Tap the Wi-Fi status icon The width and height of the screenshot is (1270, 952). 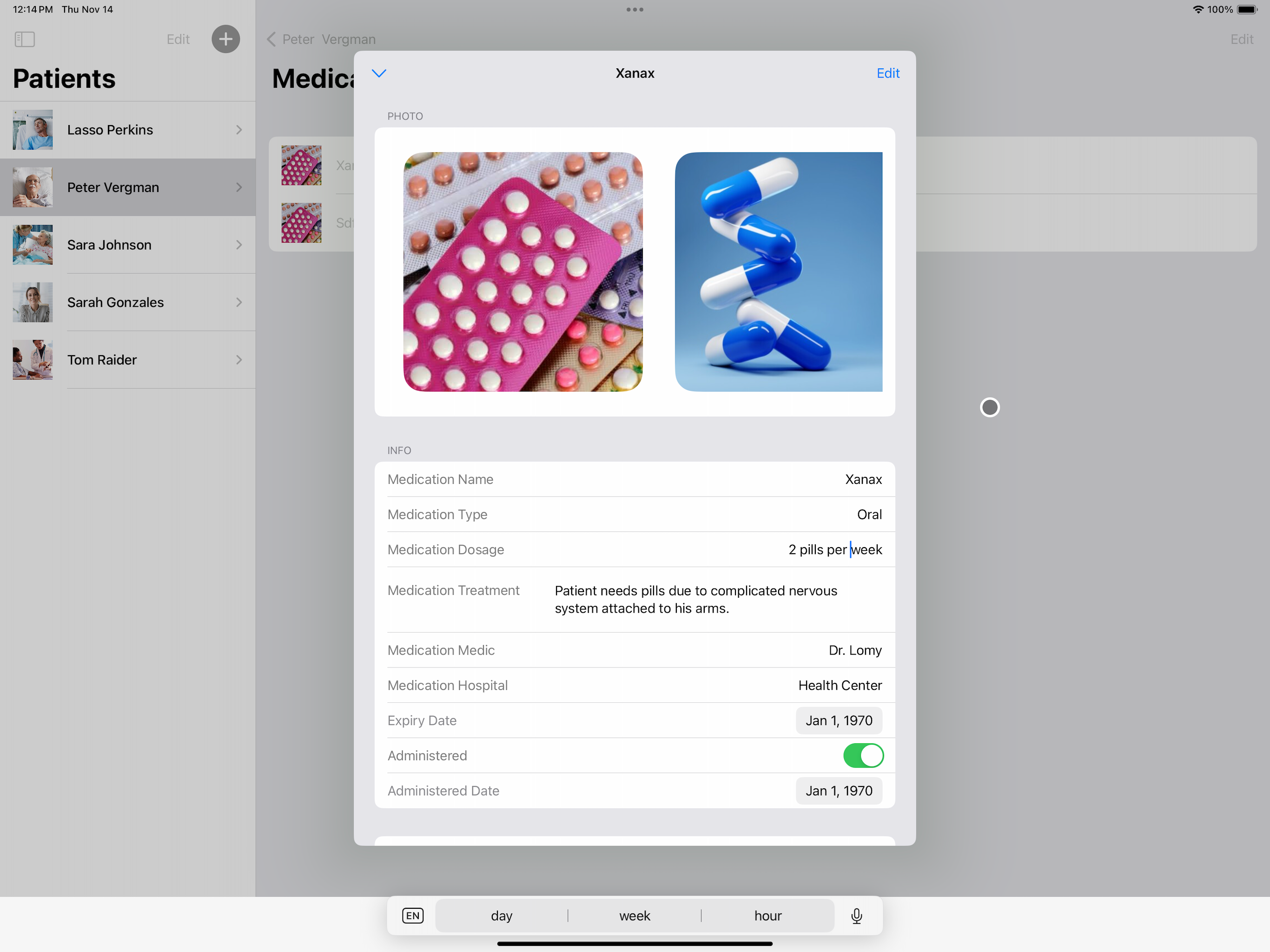click(x=1197, y=9)
